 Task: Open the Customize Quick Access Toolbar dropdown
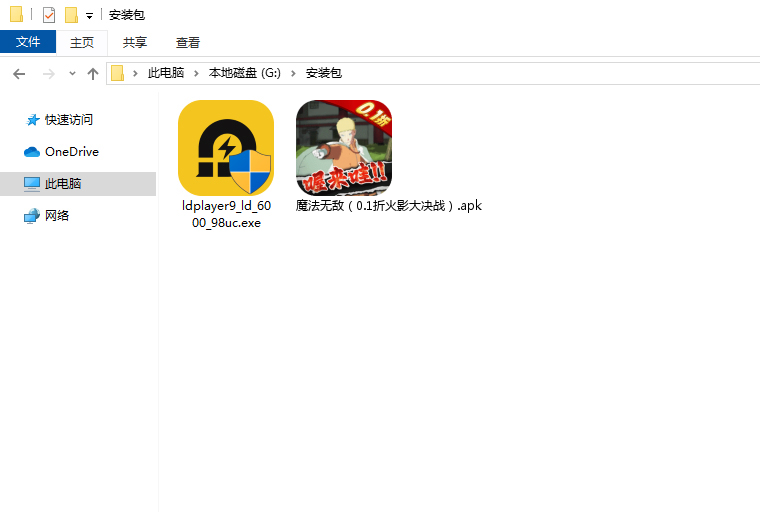coord(89,16)
